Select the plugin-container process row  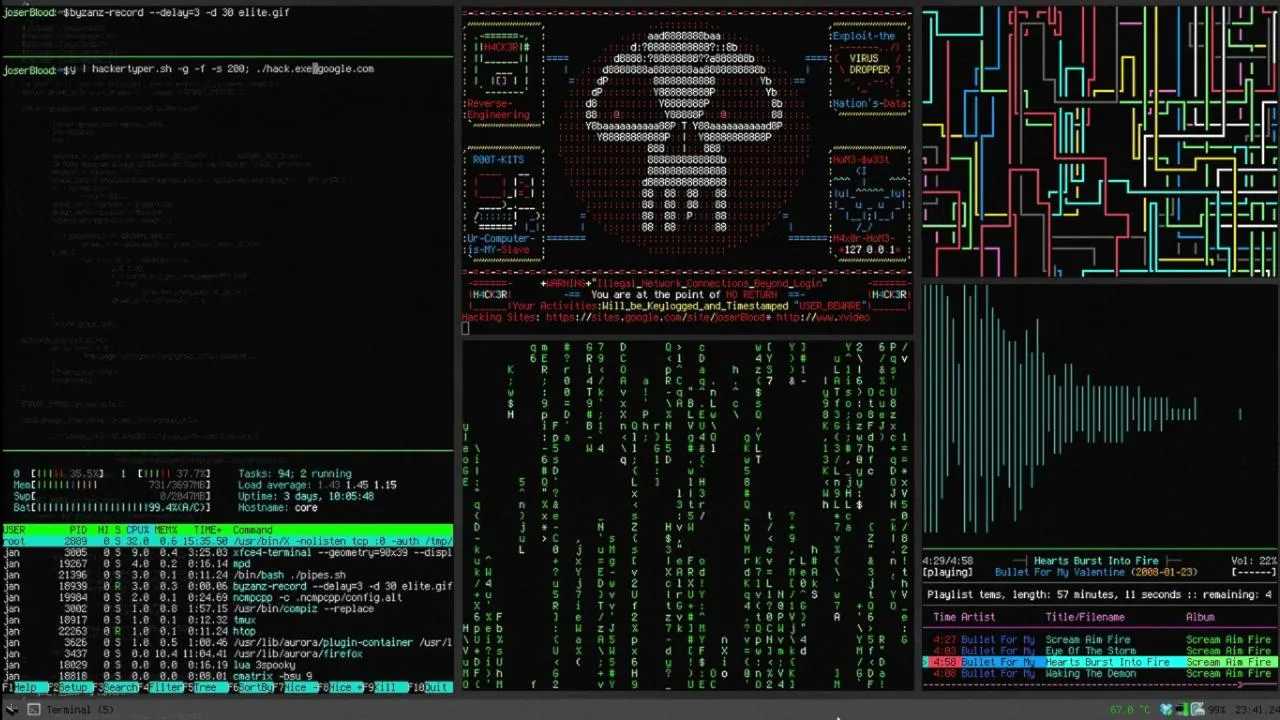[x=227, y=642]
